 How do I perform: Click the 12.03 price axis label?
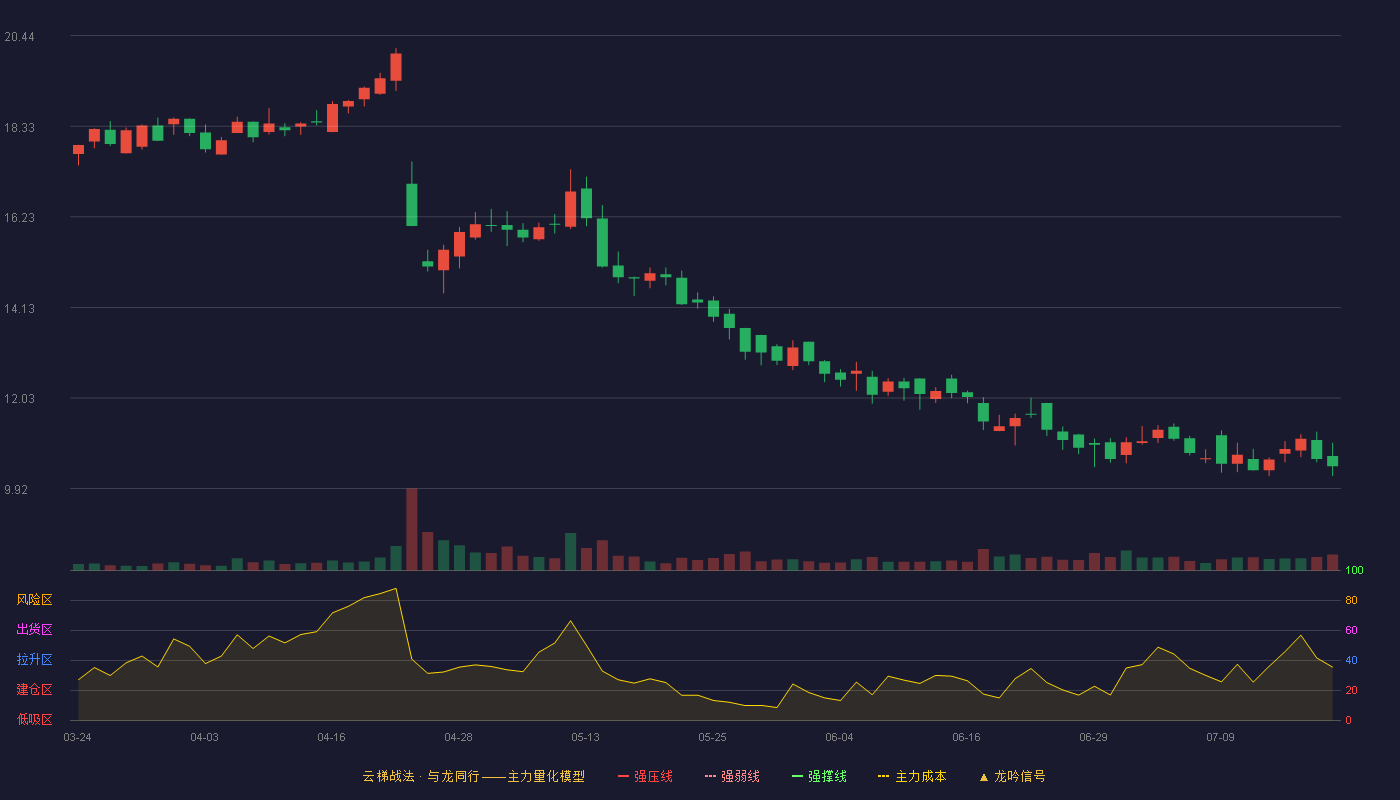pyautogui.click(x=19, y=399)
